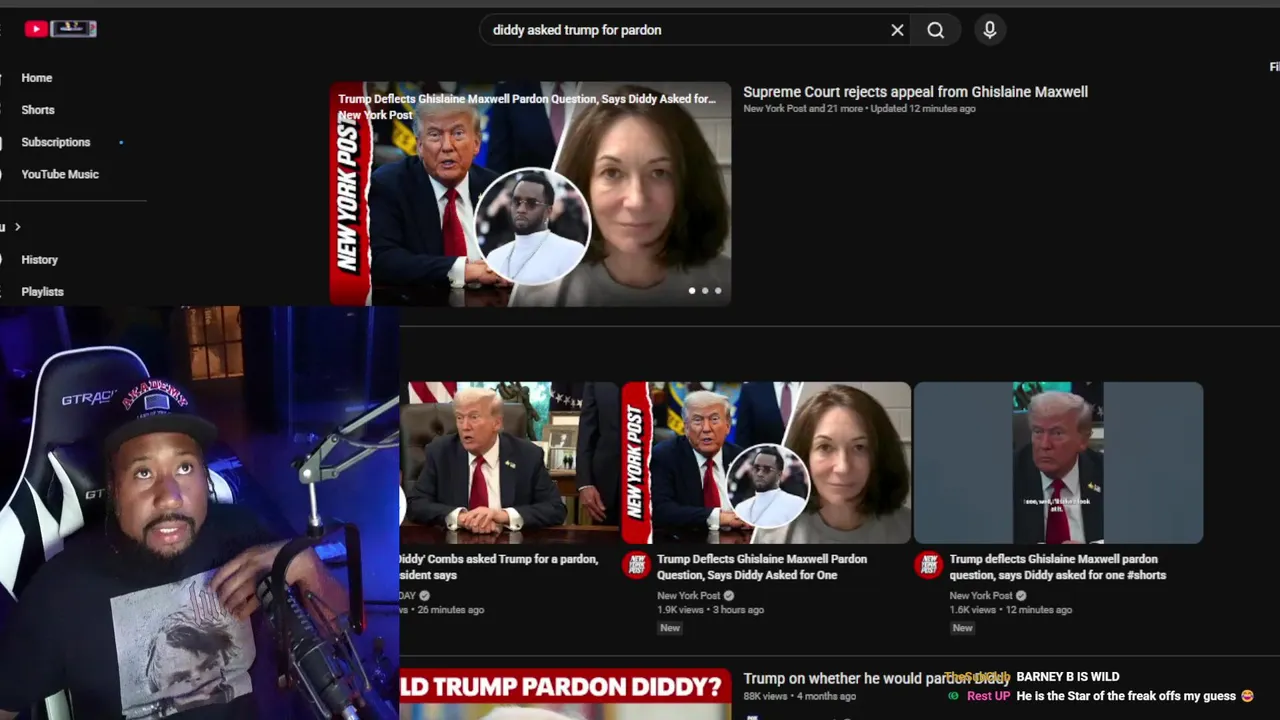
Task: Open 'Combs asked Trump for a pardon' title
Action: [x=500, y=567]
